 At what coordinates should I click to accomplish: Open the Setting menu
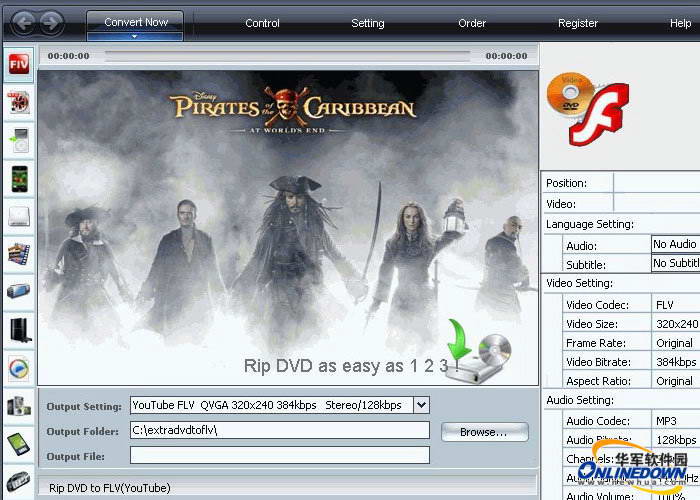pyautogui.click(x=368, y=23)
